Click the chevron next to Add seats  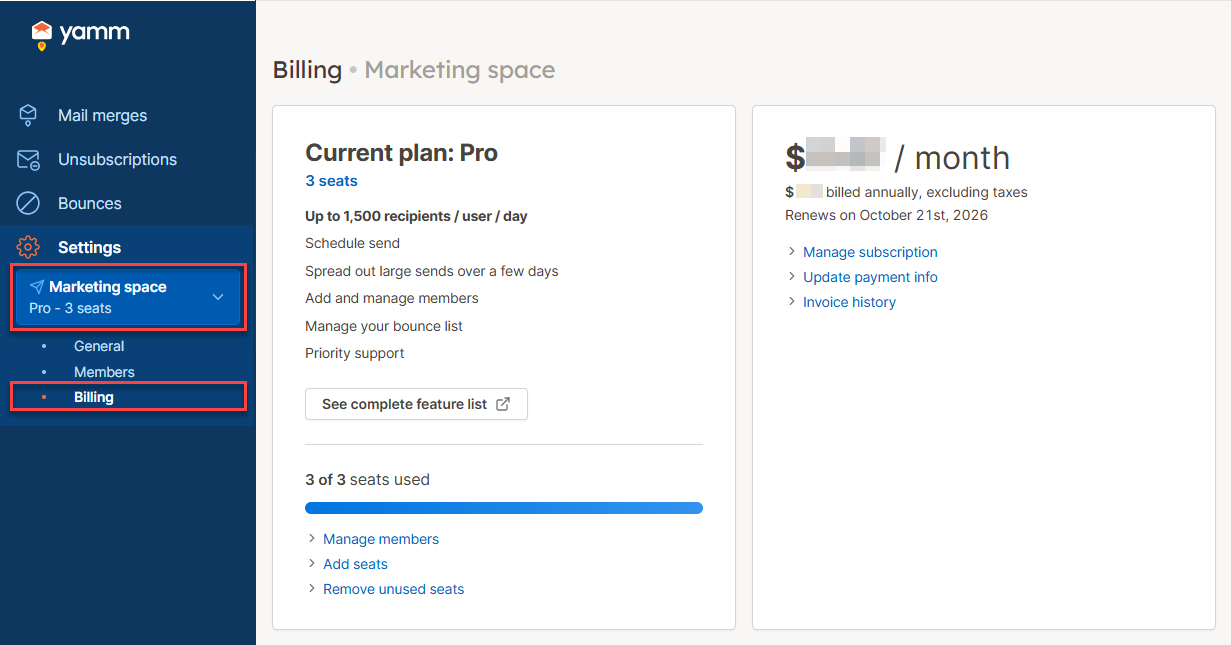click(311, 564)
